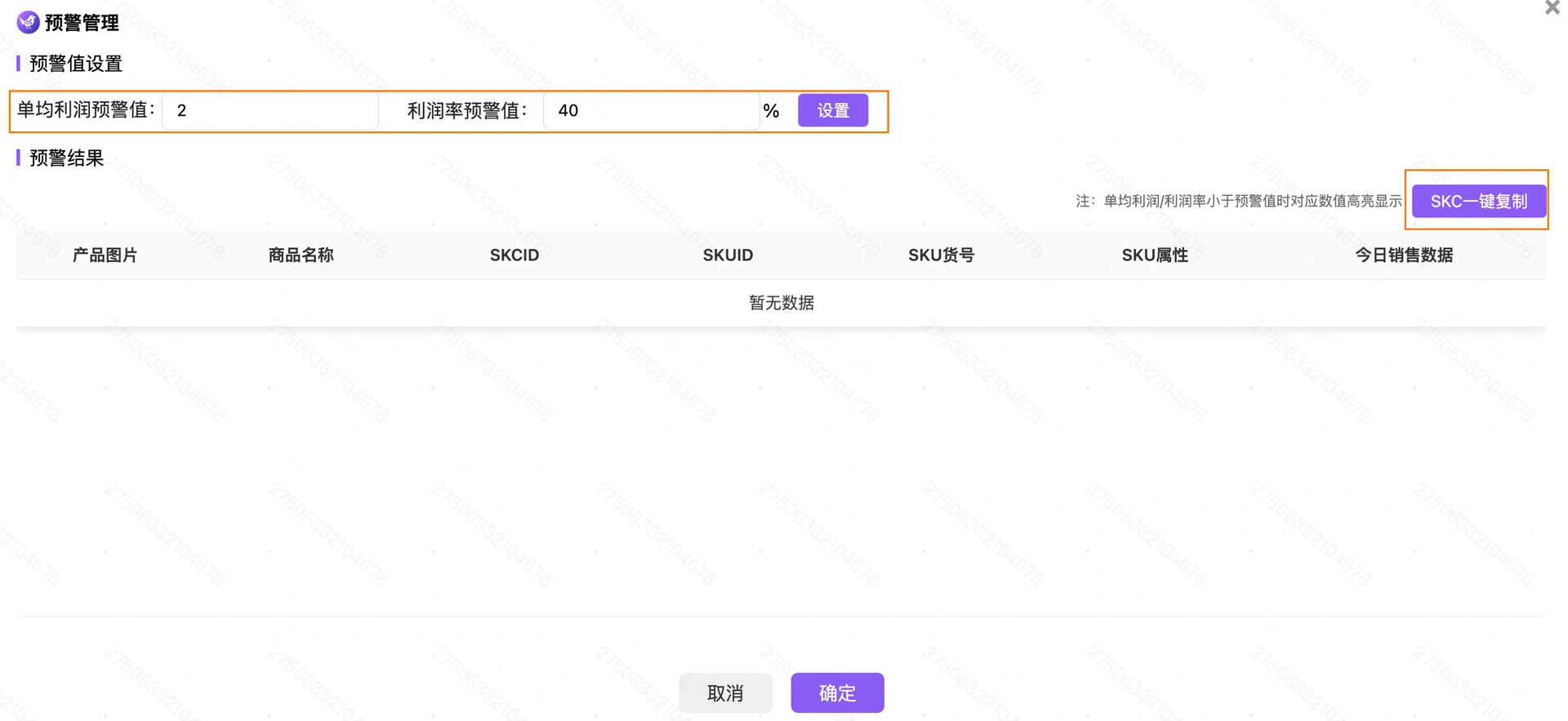Click the highlight note starting with 注：

pyautogui.click(x=1238, y=201)
